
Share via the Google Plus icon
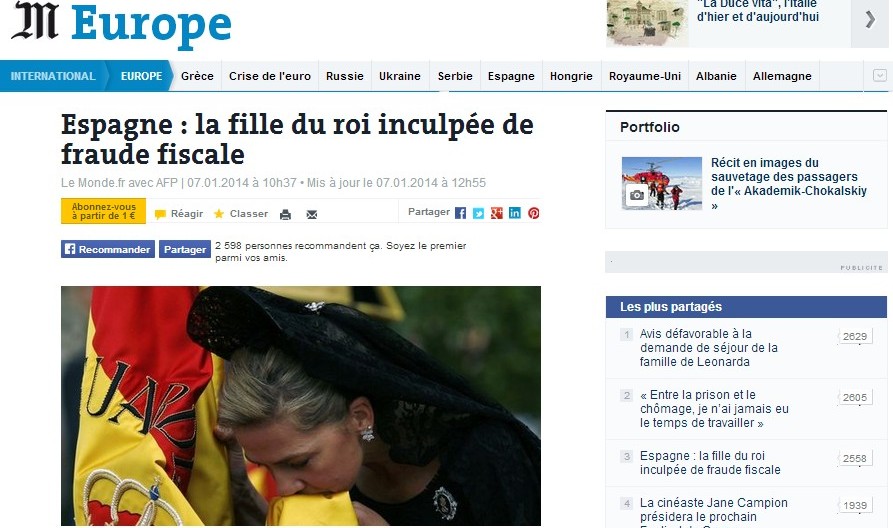pyautogui.click(x=497, y=213)
